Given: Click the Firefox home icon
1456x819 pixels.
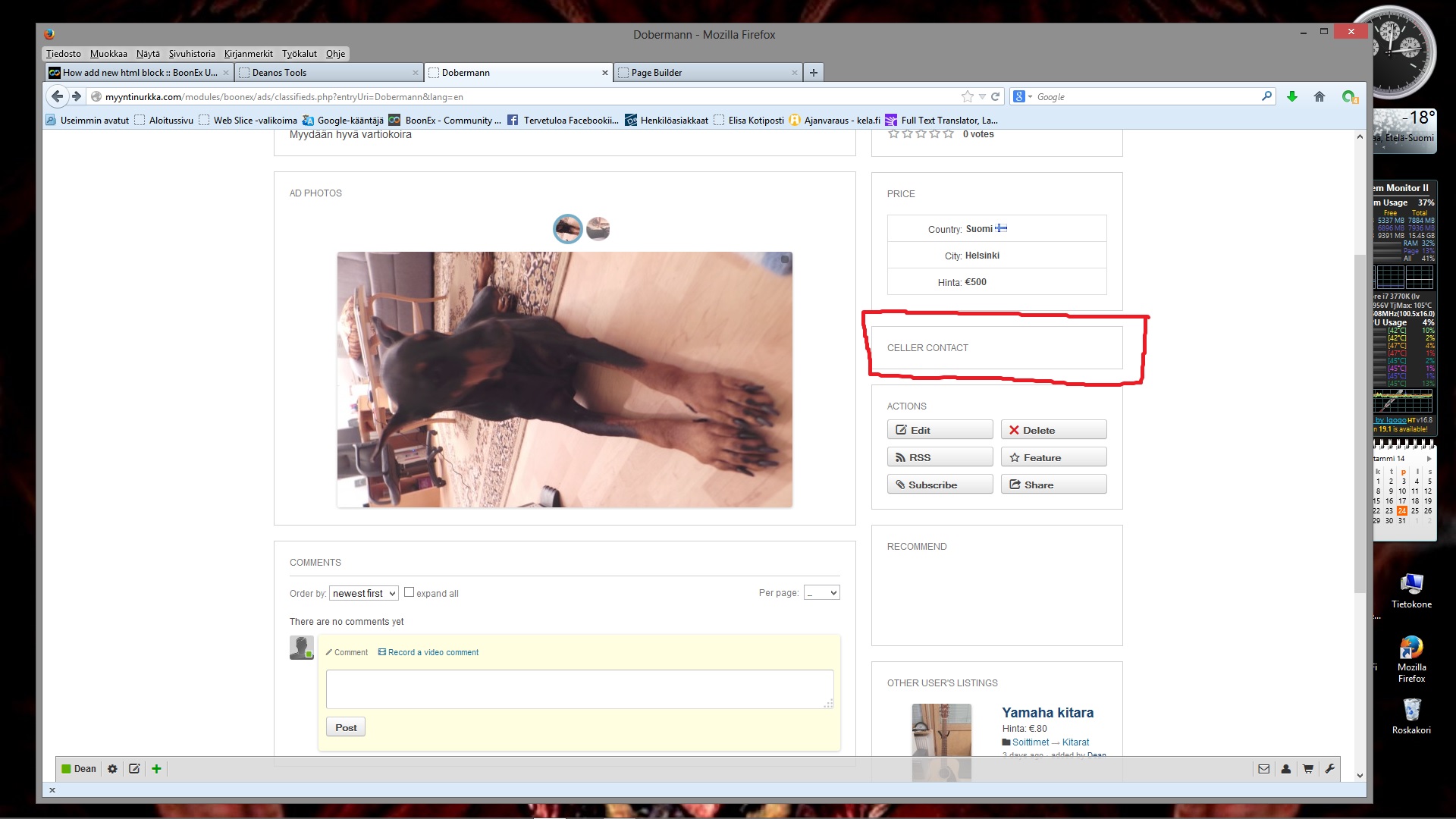Looking at the screenshot, I should click(x=1319, y=96).
